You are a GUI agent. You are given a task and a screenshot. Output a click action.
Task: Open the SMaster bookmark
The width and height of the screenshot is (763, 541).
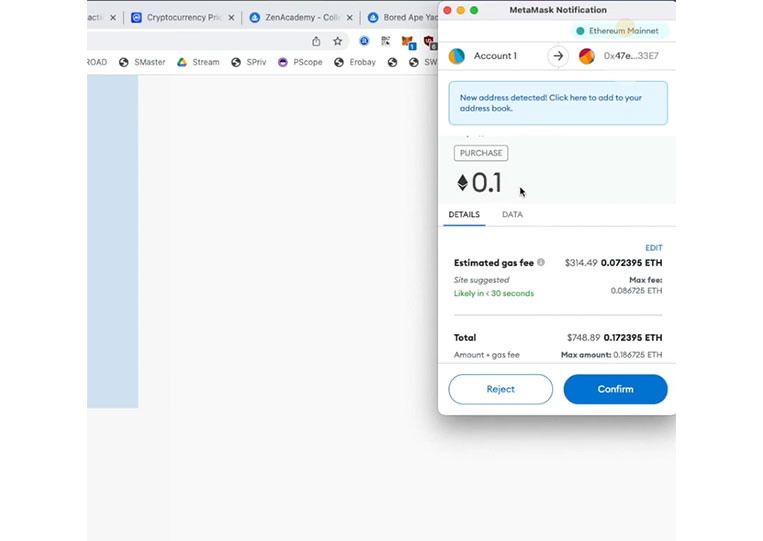142,62
